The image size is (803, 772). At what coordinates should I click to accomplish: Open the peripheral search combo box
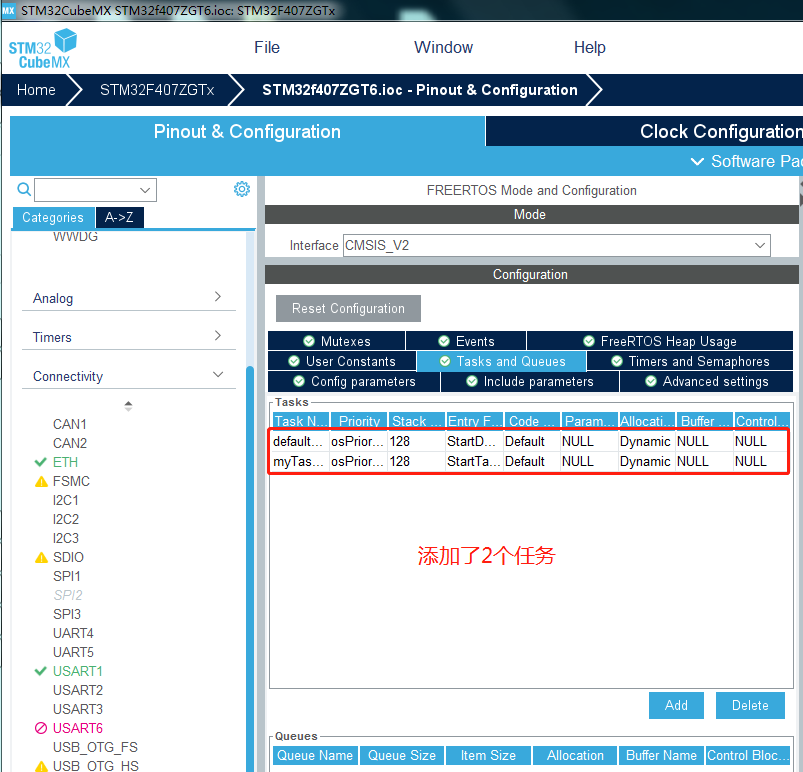click(95, 190)
